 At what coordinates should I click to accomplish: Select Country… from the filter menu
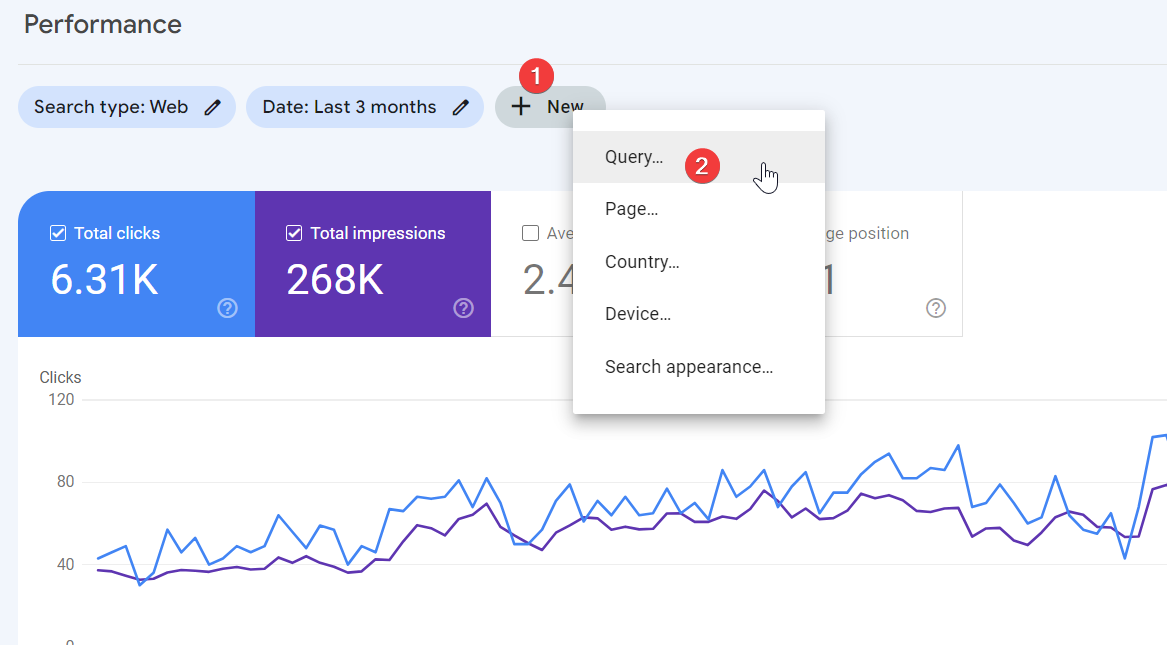699,262
